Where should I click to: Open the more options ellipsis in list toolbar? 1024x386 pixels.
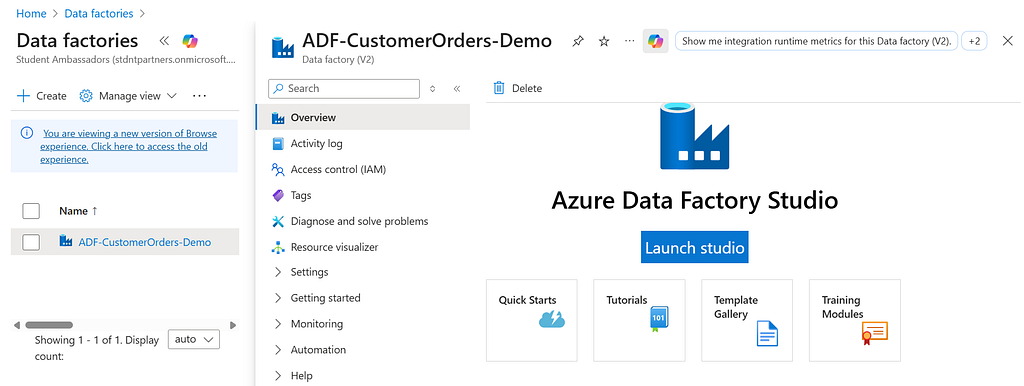pos(200,96)
